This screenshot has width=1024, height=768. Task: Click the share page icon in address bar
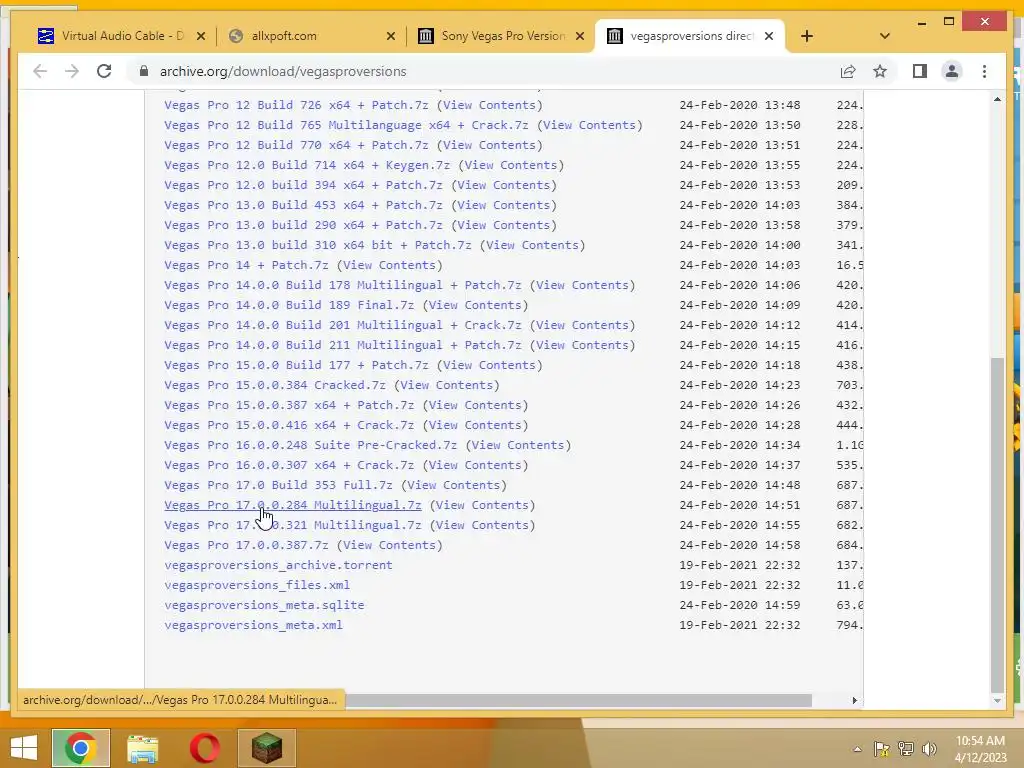click(848, 71)
